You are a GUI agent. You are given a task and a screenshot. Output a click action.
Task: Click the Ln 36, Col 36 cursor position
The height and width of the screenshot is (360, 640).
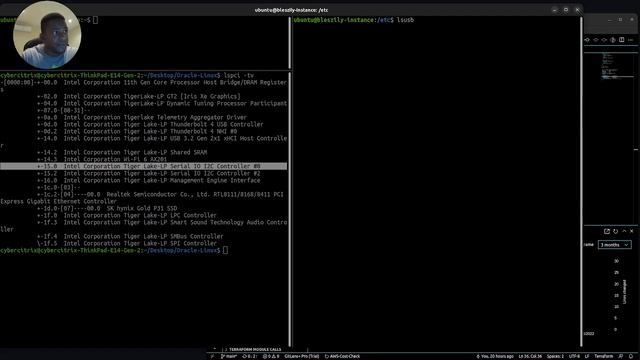click(x=530, y=356)
